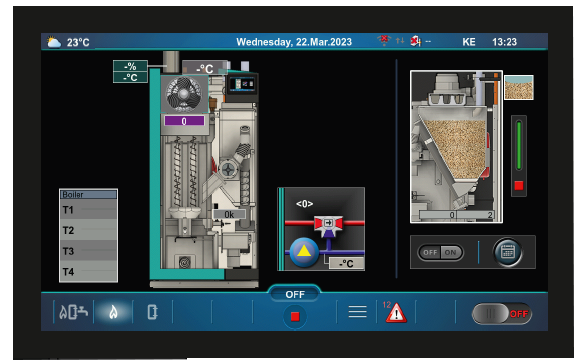Open the buffer tank icon in bottom bar
Screen dimensions: 582x362
[153, 312]
